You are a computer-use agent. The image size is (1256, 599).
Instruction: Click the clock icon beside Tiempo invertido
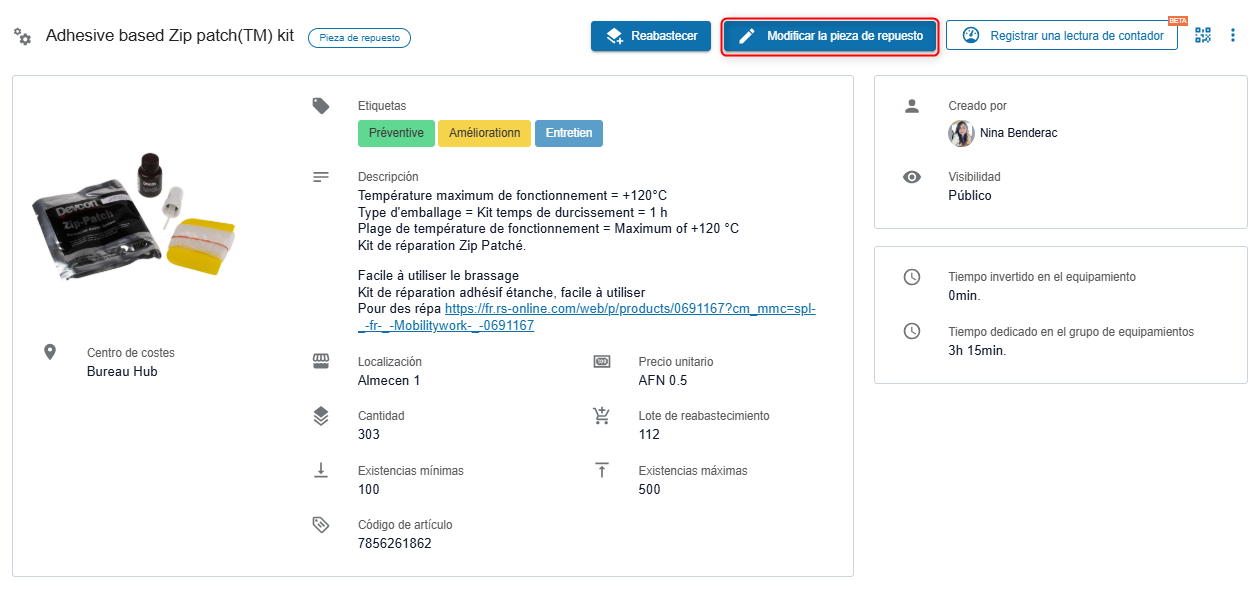(x=911, y=277)
